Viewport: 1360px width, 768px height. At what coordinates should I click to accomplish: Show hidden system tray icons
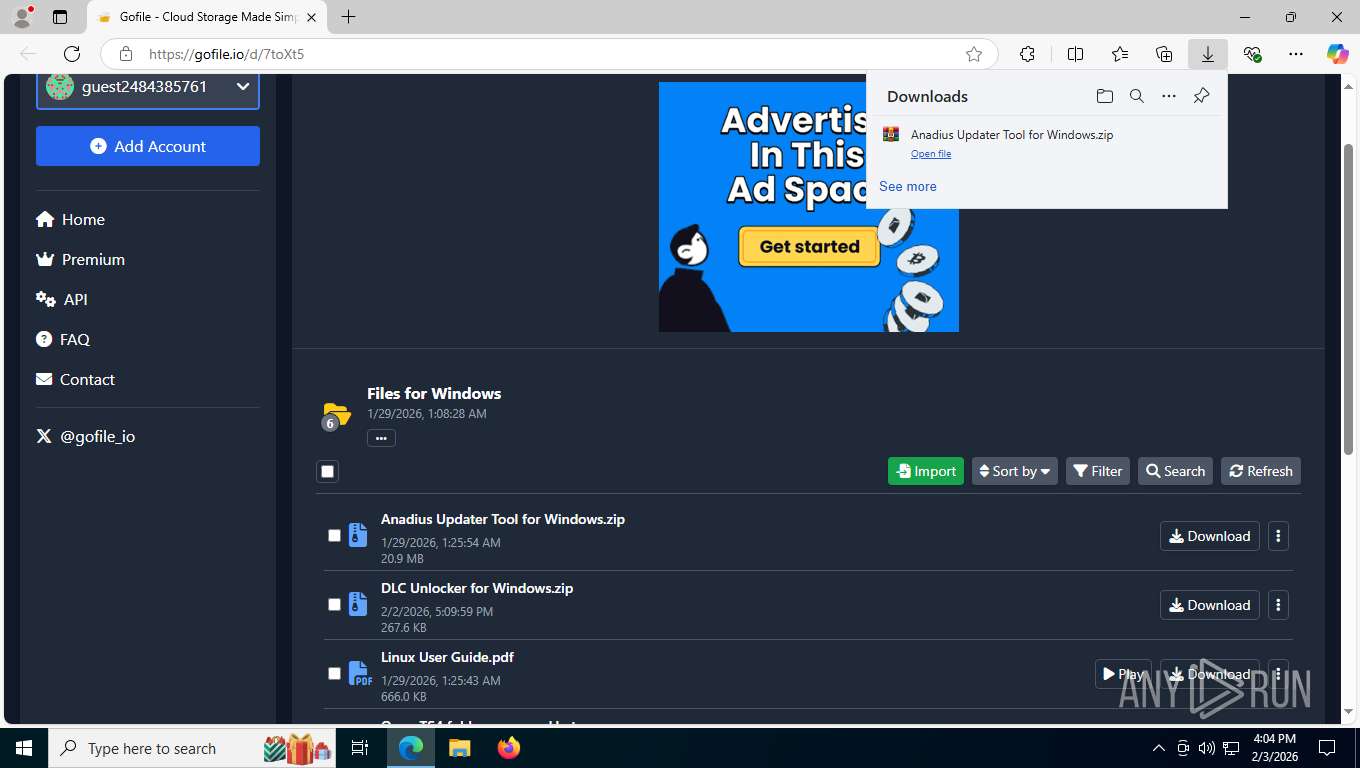(1159, 748)
